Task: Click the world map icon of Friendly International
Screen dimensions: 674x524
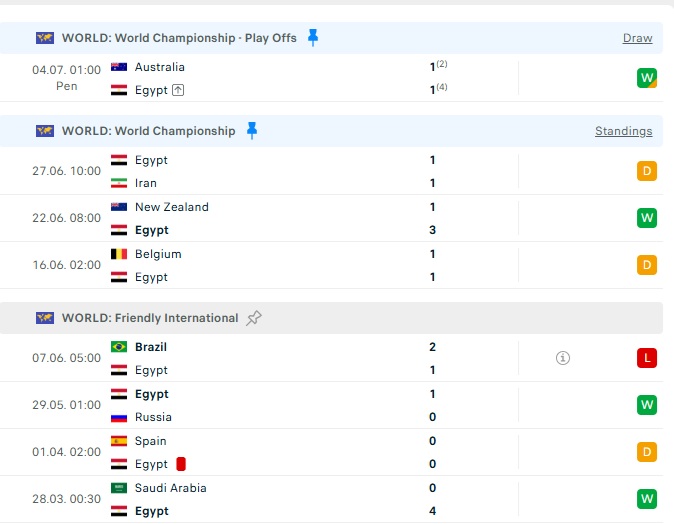Action: 45,318
